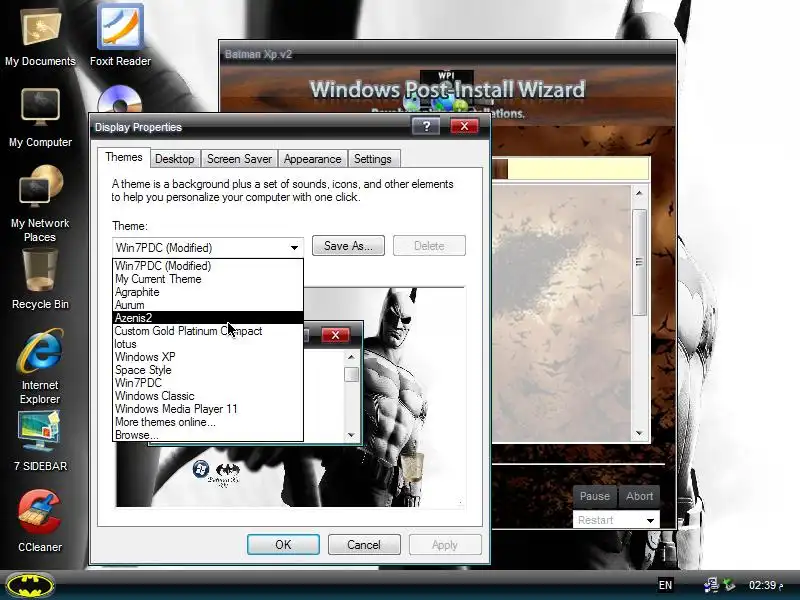Screen dimensions: 800x600
Task: Click Cancel in Display Properties
Action: pos(364,544)
